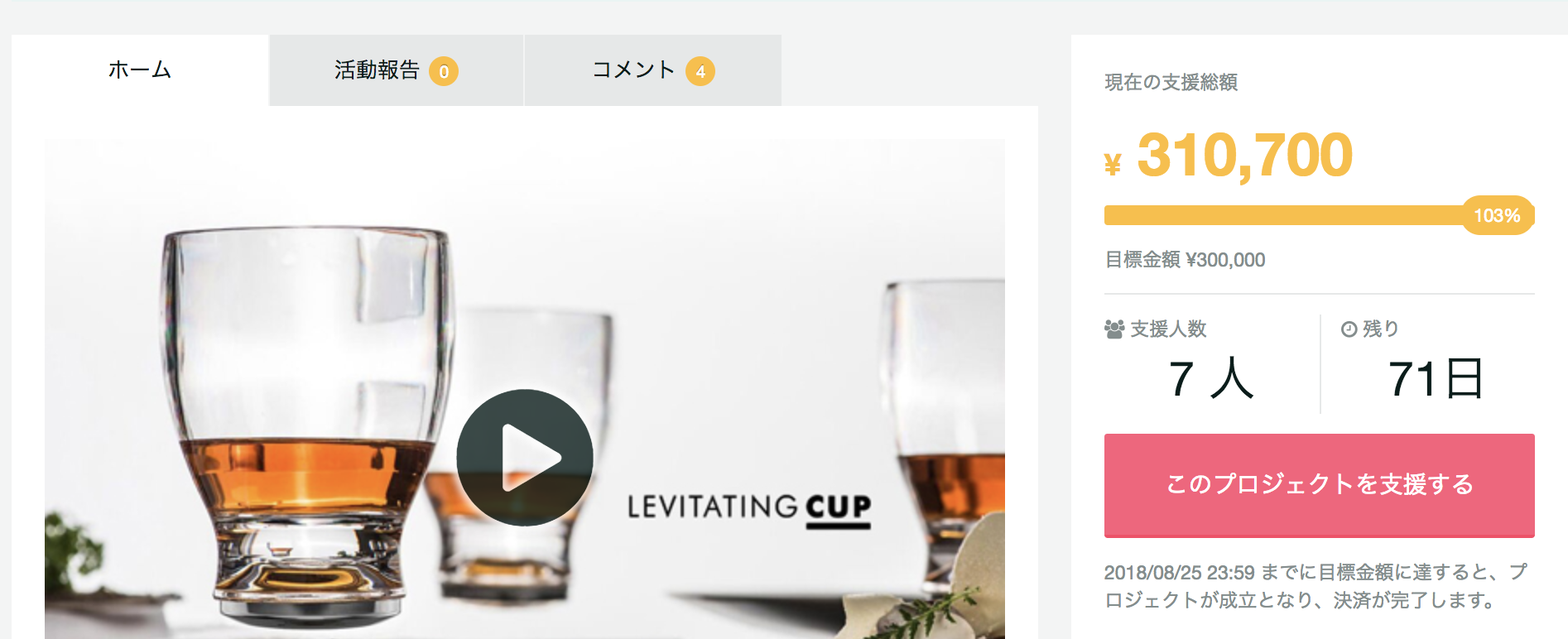Click the 2018/08/25 deadline notice text
Image resolution: width=1568 pixels, height=639 pixels.
coord(1315,586)
